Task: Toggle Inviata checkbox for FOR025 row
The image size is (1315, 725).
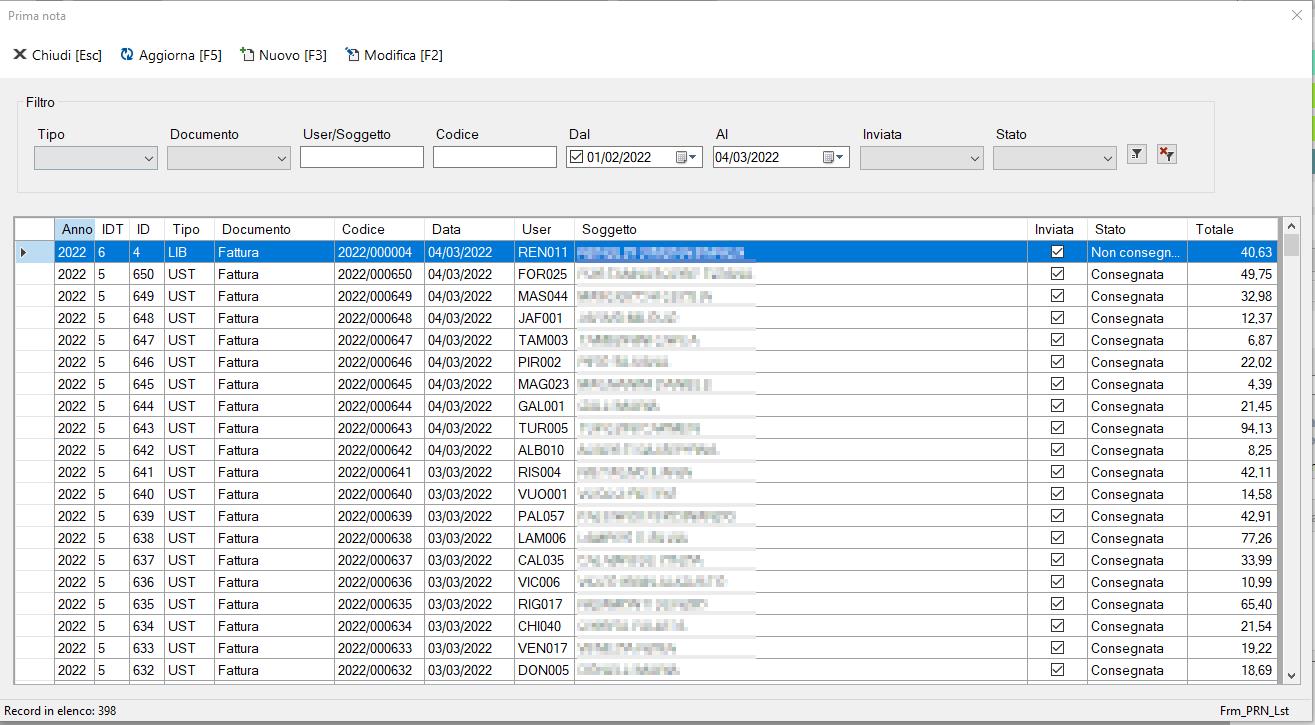Action: (1057, 274)
